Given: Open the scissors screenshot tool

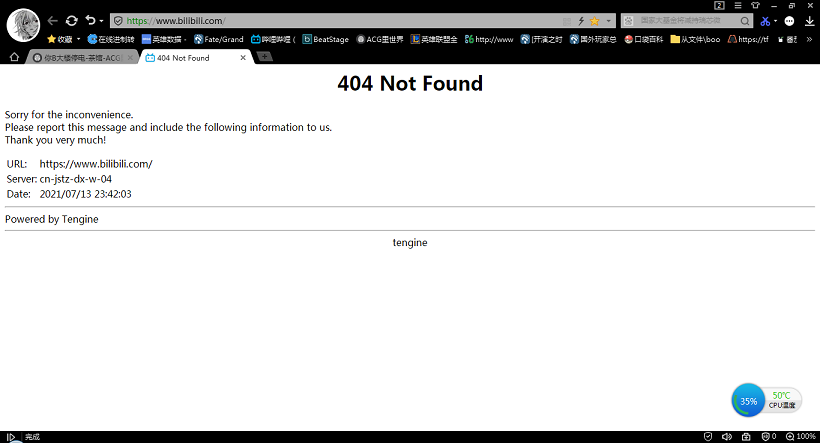Looking at the screenshot, I should [x=765, y=21].
